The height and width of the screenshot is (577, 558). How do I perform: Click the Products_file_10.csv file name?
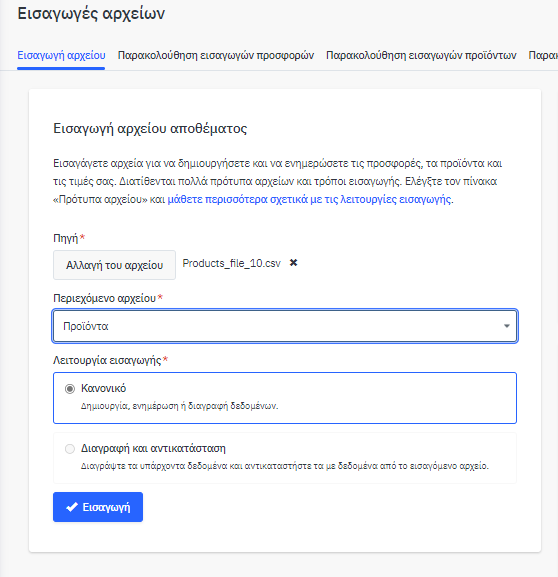232,263
